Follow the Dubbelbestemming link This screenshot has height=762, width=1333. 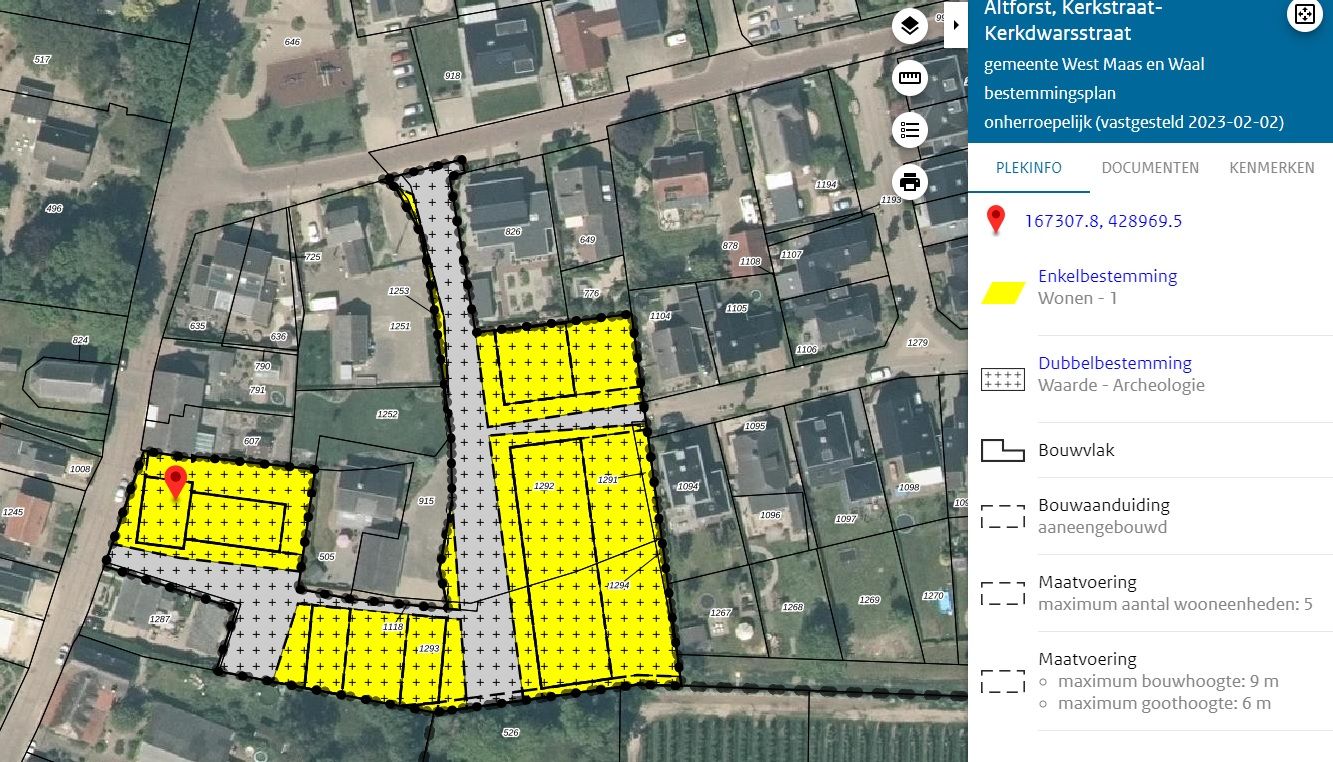pyautogui.click(x=1114, y=363)
